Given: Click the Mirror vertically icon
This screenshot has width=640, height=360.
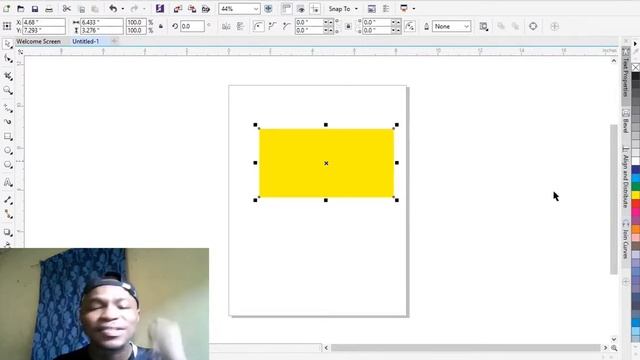Looking at the screenshot, I should tap(240, 27).
